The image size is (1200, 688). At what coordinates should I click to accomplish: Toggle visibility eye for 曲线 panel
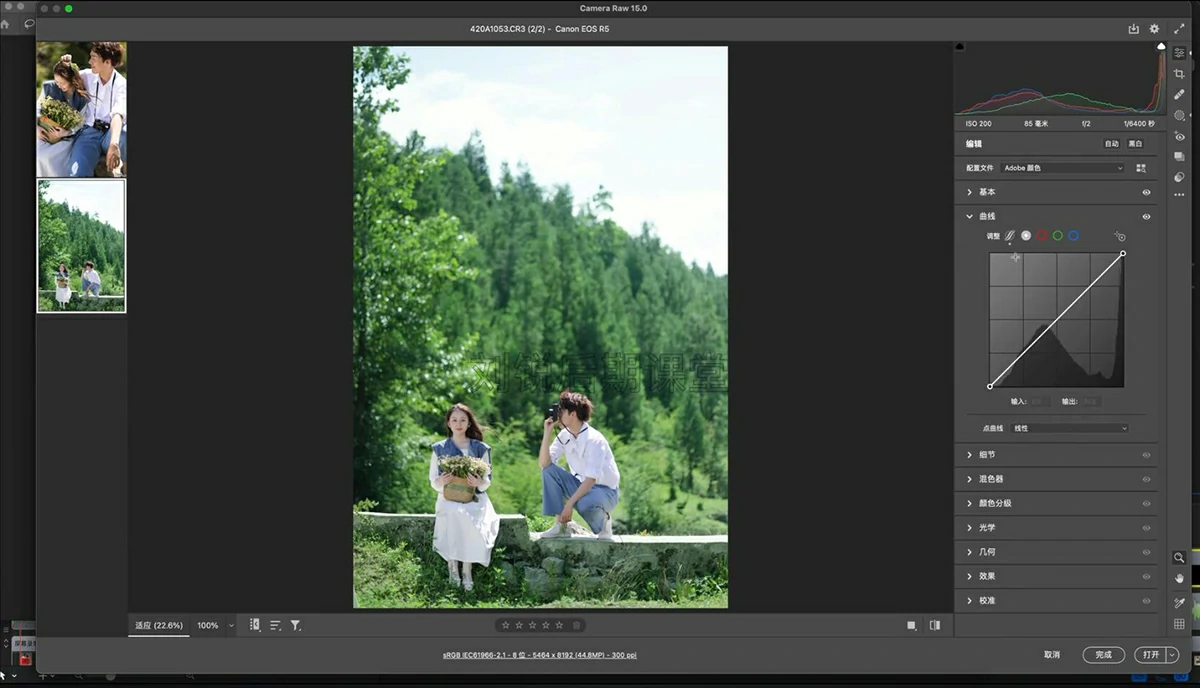point(1146,216)
